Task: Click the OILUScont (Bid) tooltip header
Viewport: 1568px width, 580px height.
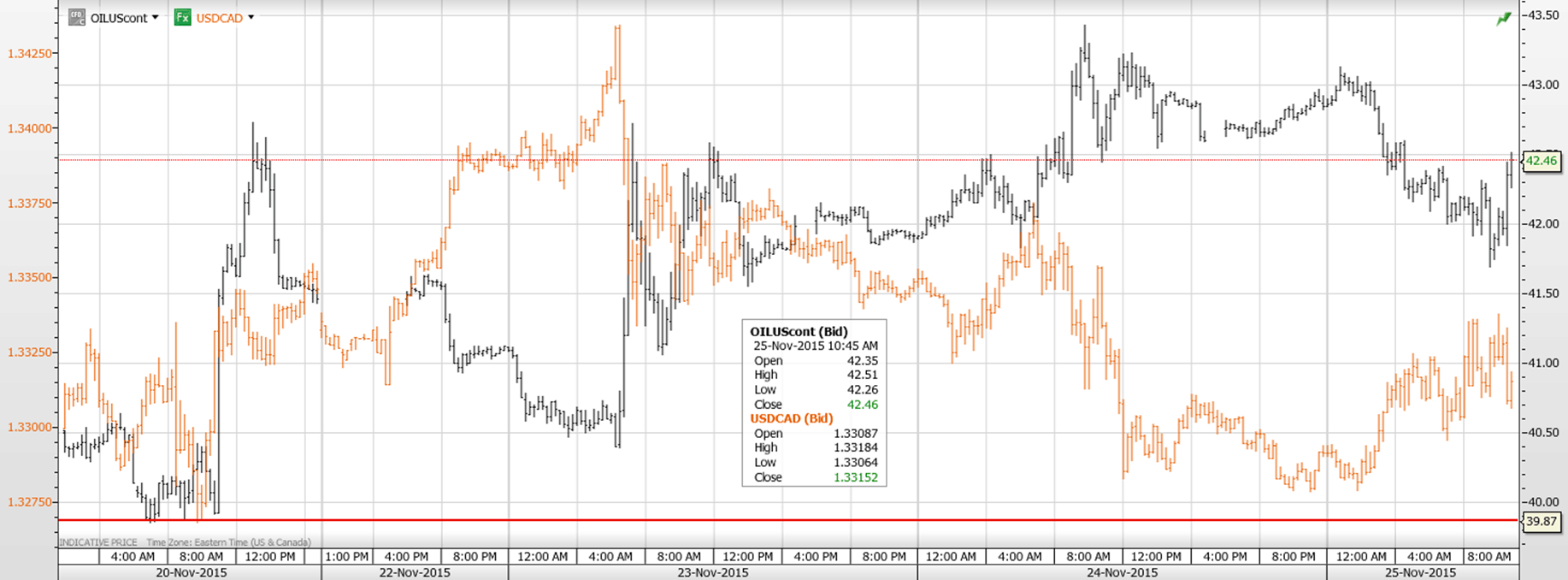Action: (799, 332)
